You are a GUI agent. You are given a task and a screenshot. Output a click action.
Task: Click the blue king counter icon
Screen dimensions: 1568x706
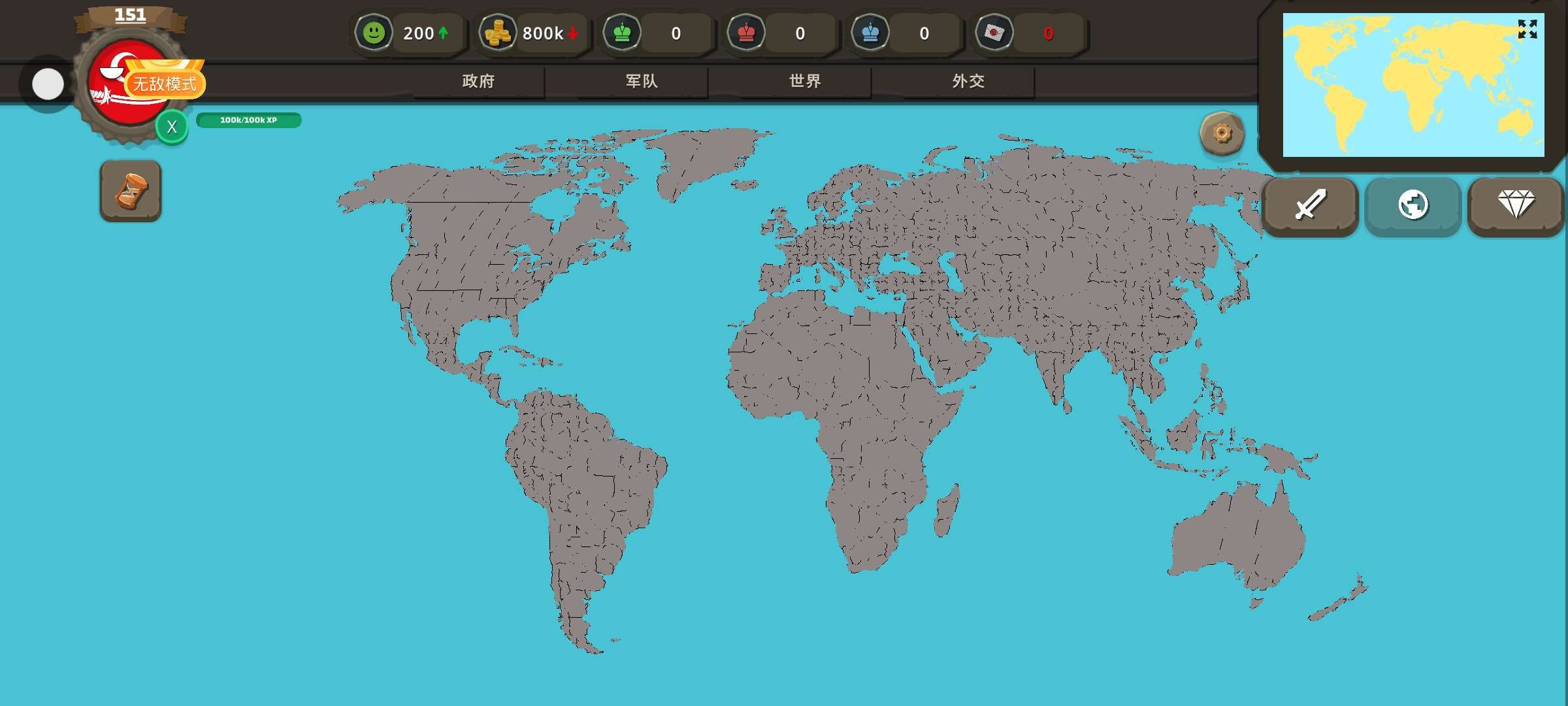[870, 33]
